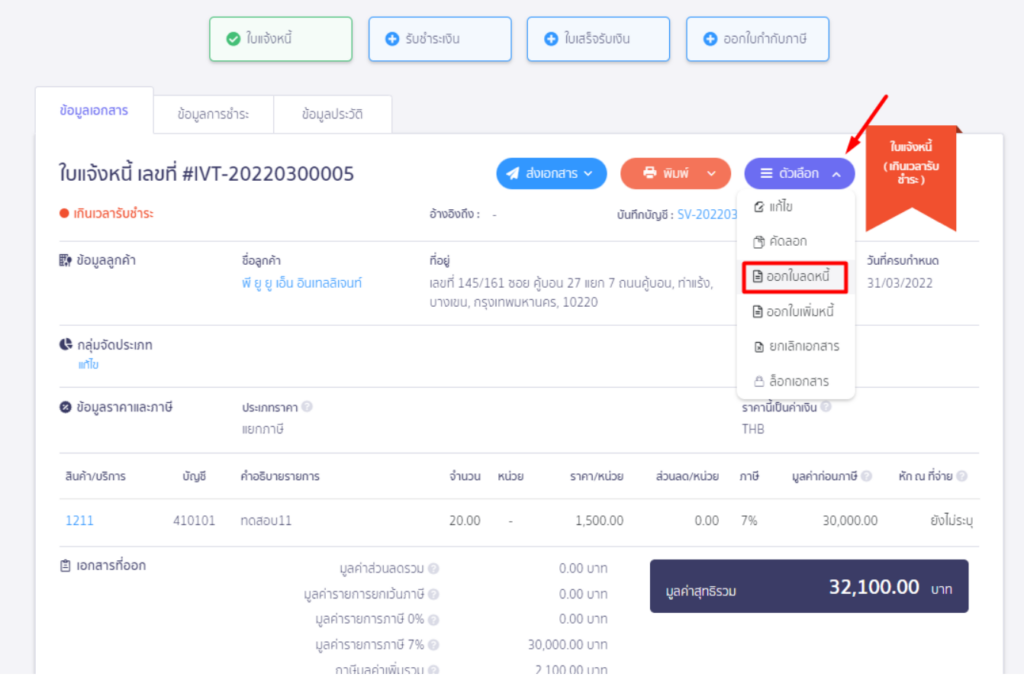Click plus icon on รับชำระเงิน step
This screenshot has height=677, width=1024.
click(392, 39)
